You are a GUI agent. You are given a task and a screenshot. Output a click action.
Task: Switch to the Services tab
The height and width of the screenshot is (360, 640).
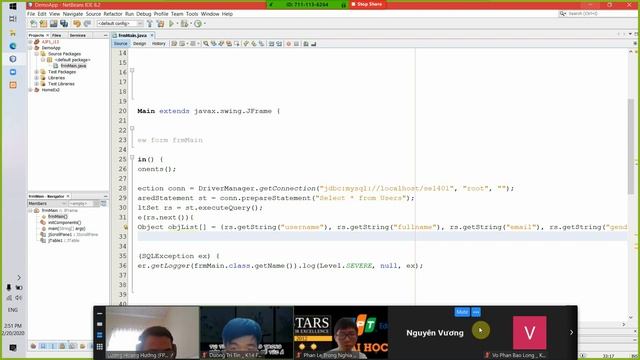(x=78, y=36)
